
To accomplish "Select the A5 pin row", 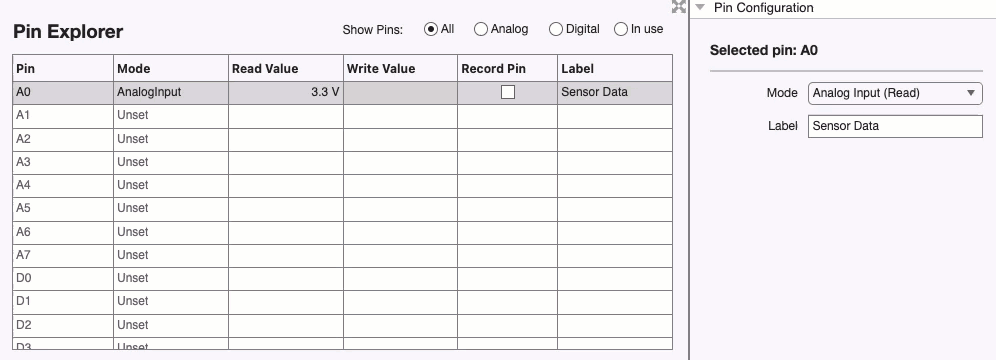I will (x=342, y=209).
